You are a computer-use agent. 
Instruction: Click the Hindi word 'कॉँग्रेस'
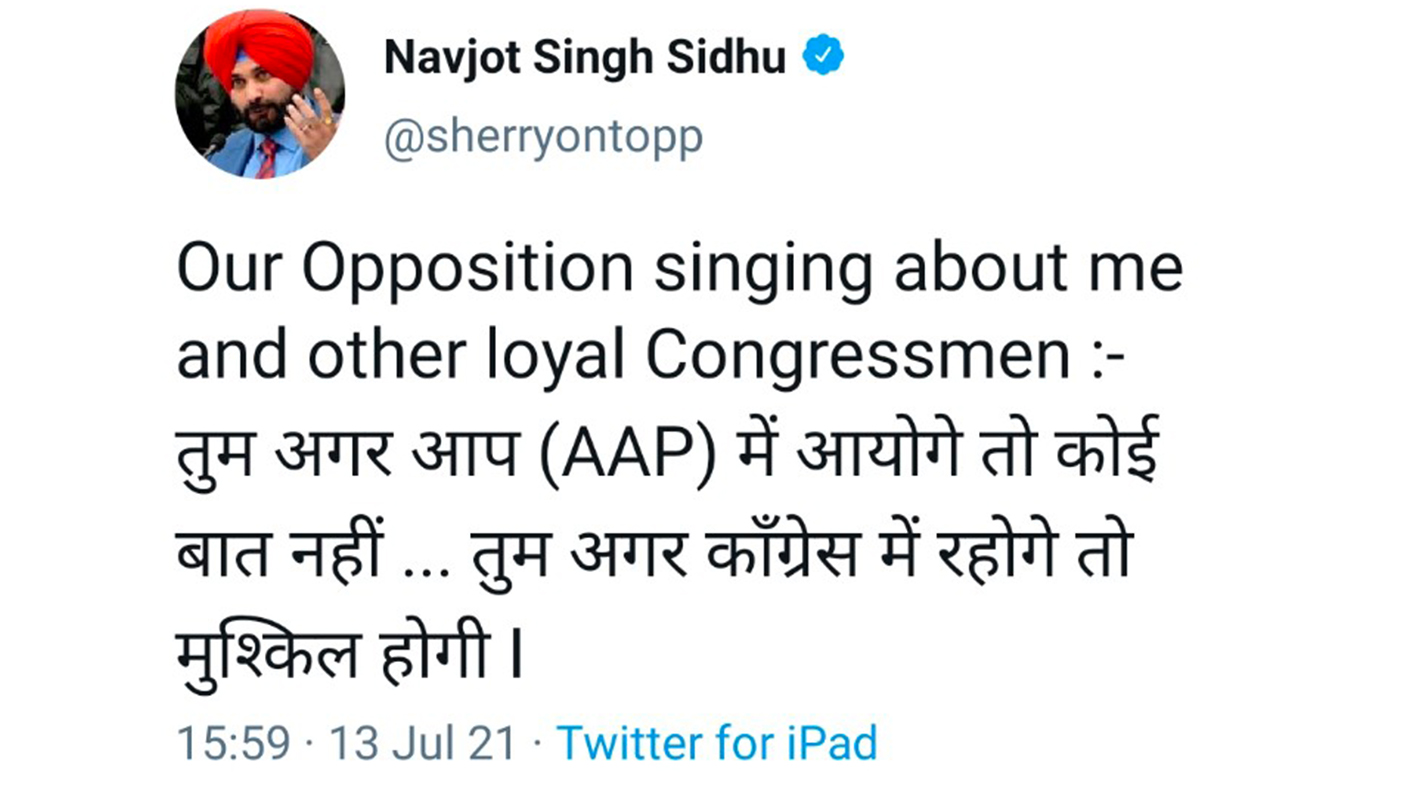787,556
